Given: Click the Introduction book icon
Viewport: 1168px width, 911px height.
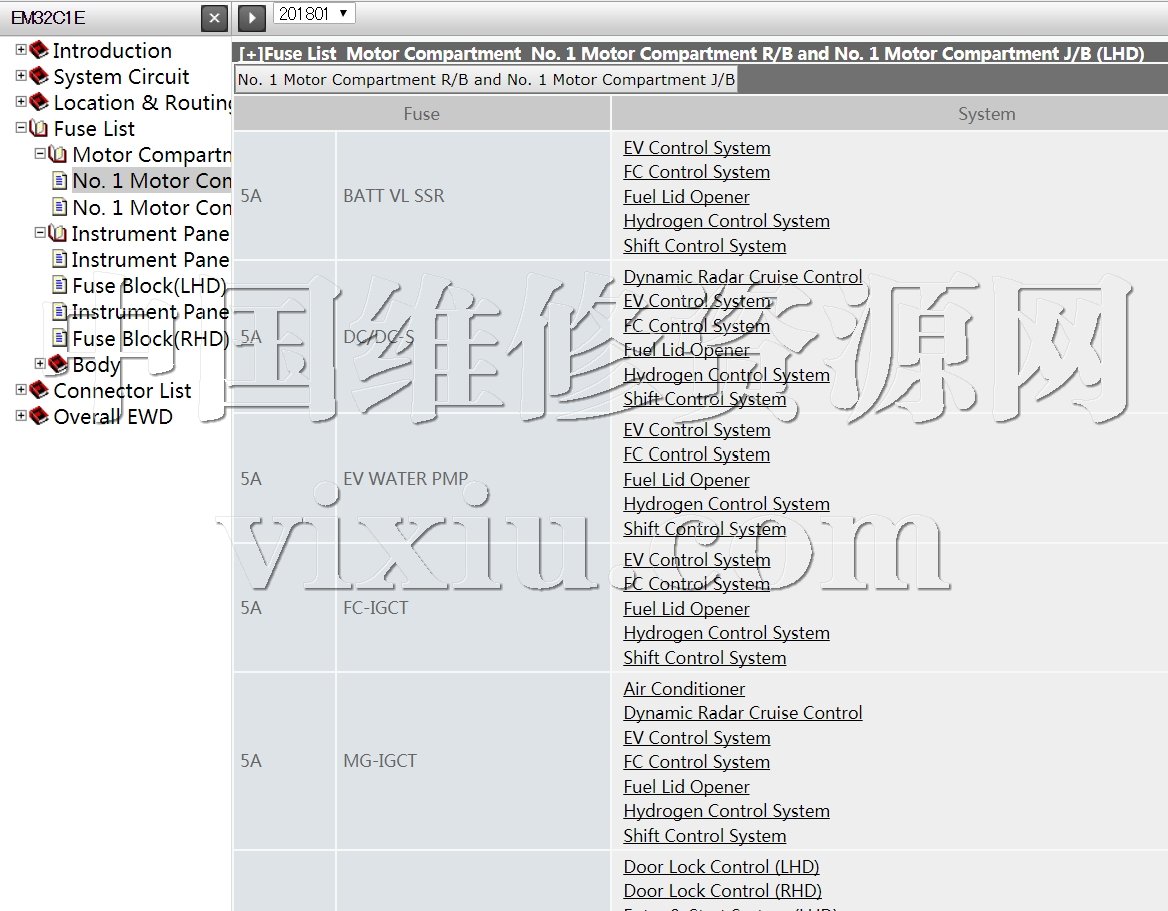Looking at the screenshot, I should pyautogui.click(x=39, y=50).
